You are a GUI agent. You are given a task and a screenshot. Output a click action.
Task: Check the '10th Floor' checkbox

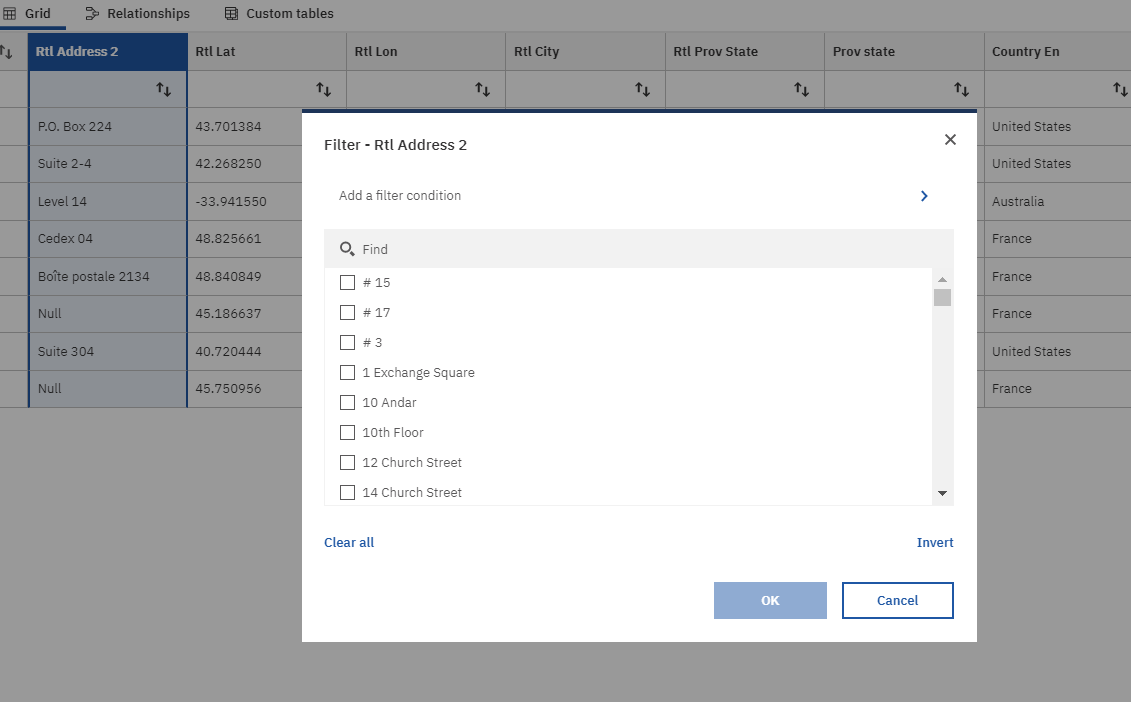click(x=347, y=432)
